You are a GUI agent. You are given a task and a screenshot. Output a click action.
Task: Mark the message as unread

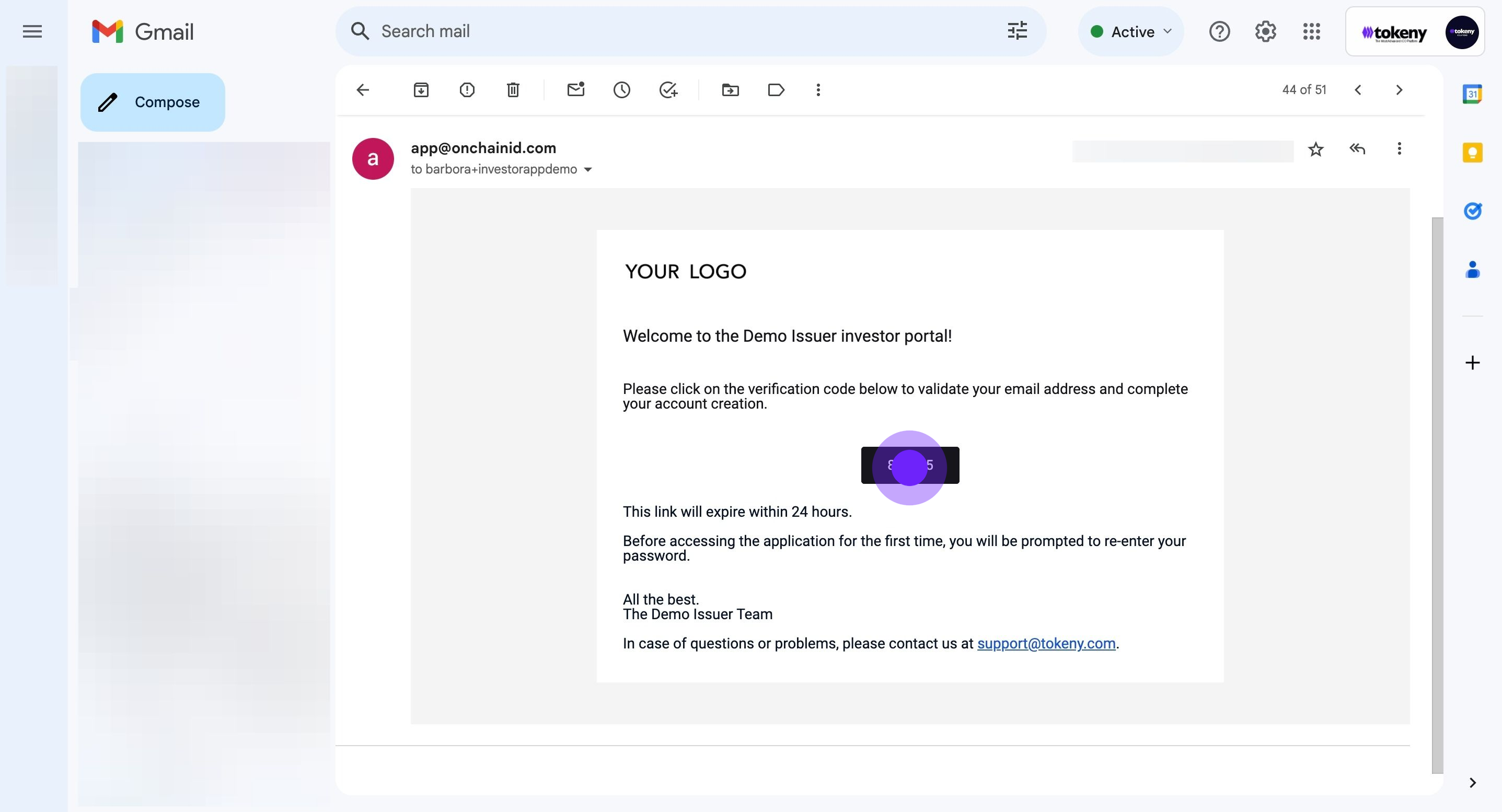coord(575,90)
